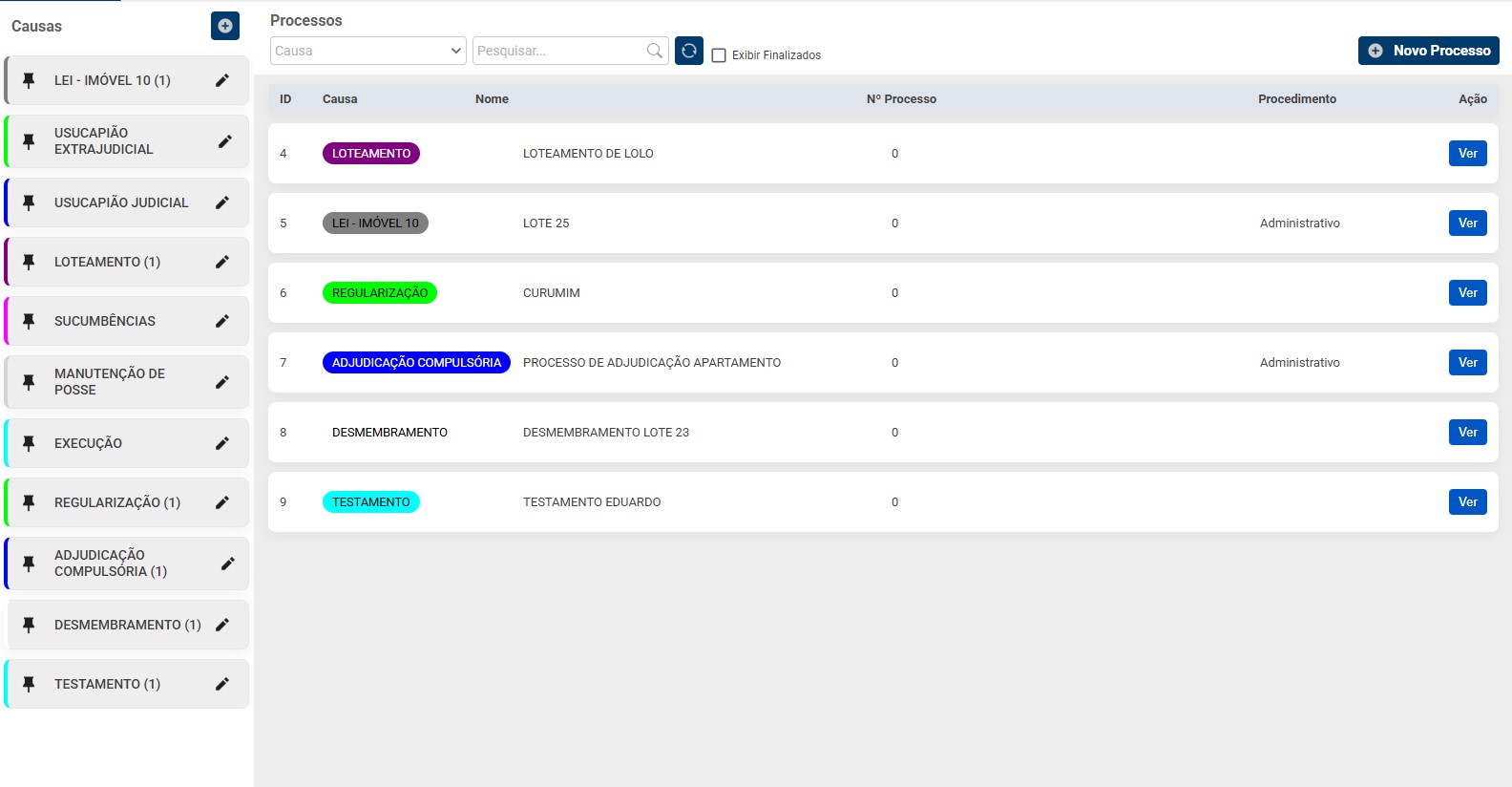Viewport: 1512px width, 787px height.
Task: Edit the LEI - IMÓVEL 10 causa pencil icon
Action: pyautogui.click(x=222, y=80)
